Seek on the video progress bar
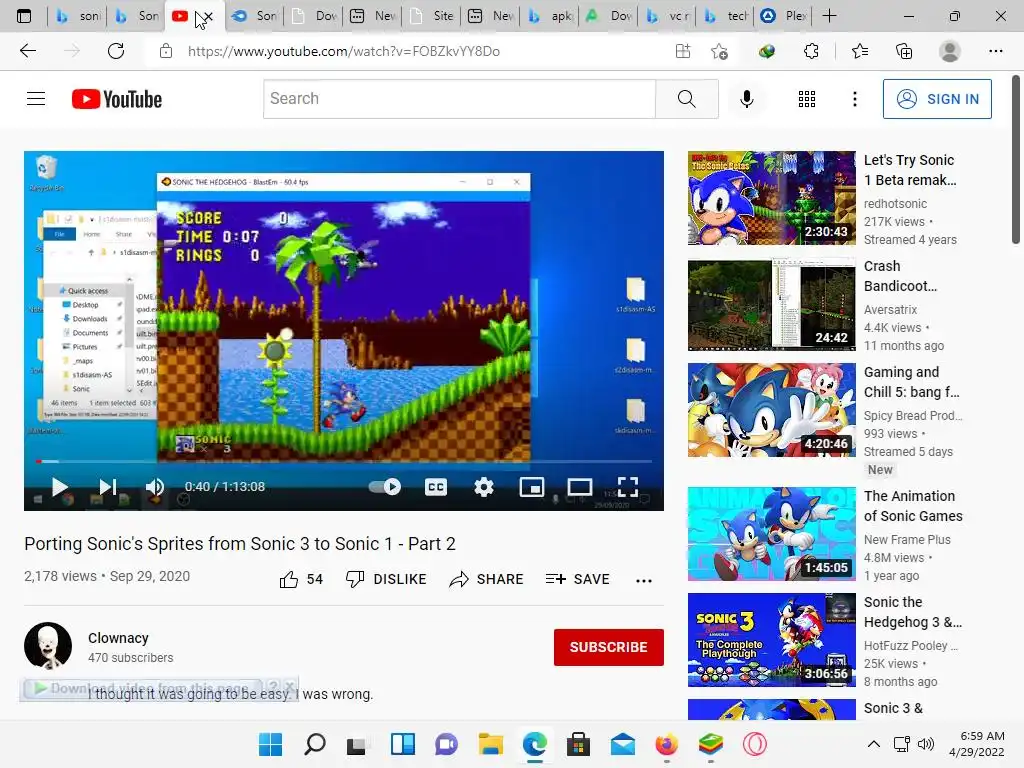The height and width of the screenshot is (768, 1024). point(344,461)
